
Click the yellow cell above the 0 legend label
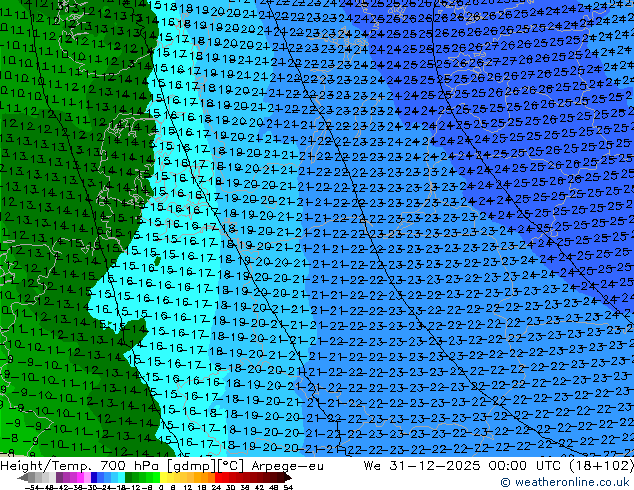tap(163, 477)
